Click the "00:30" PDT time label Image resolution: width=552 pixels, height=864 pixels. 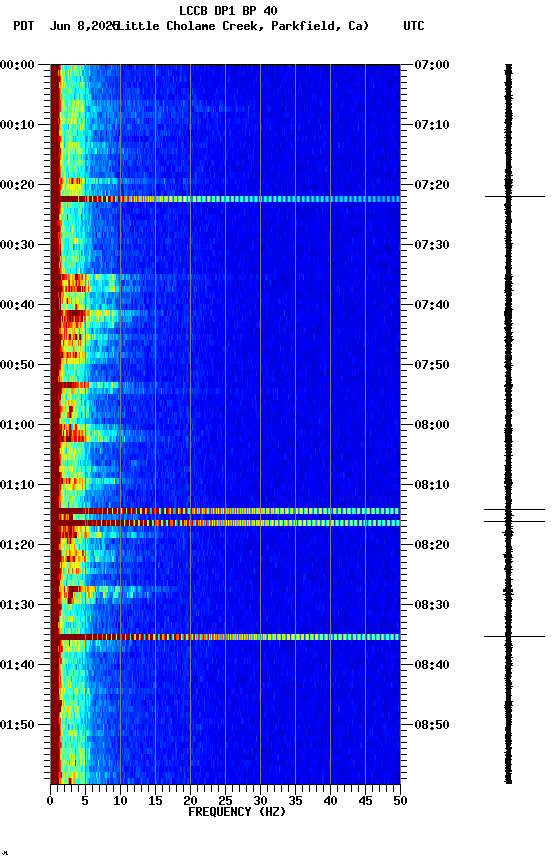click(x=17, y=245)
